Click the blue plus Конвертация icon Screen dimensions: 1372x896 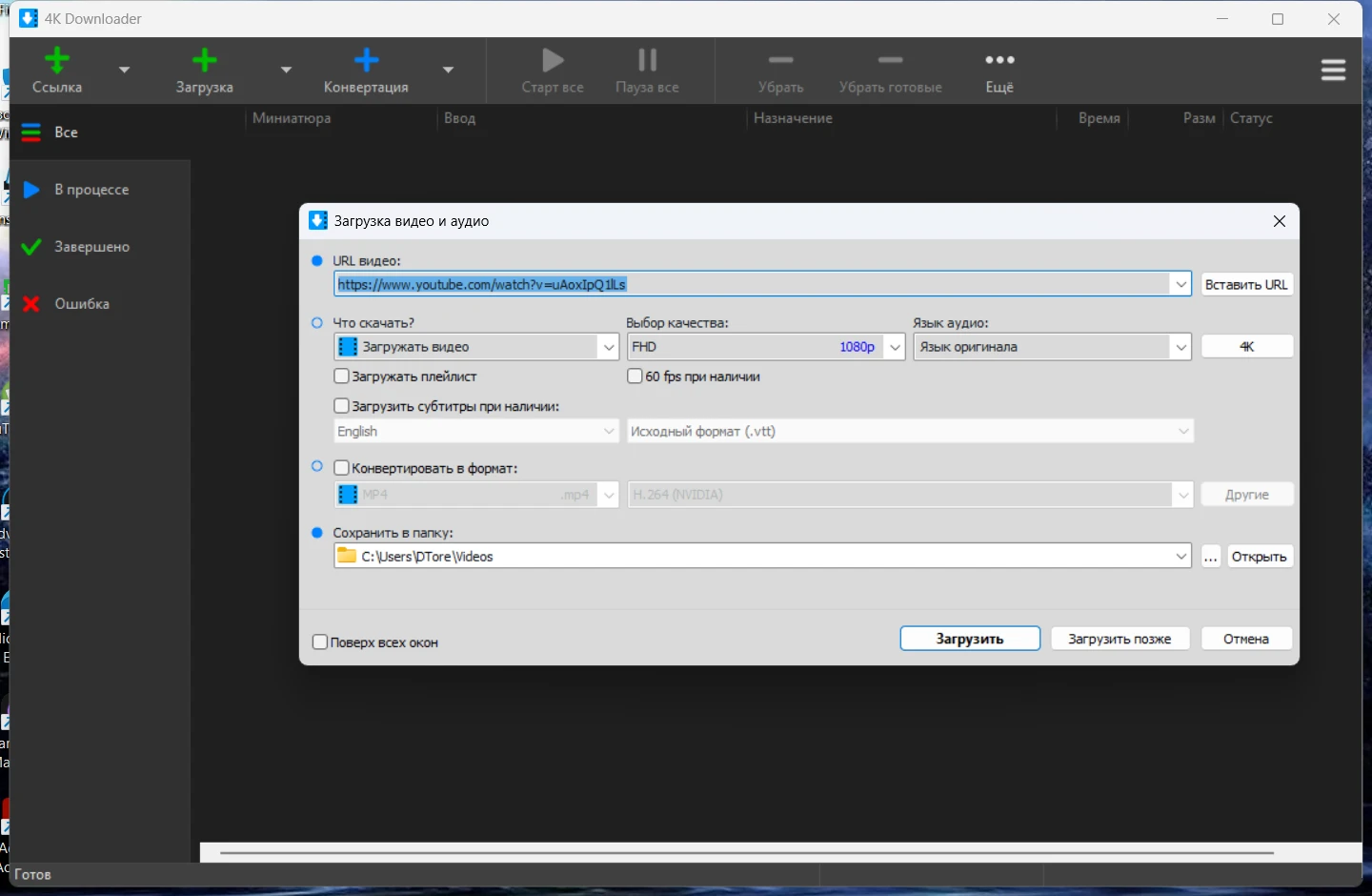[x=366, y=61]
